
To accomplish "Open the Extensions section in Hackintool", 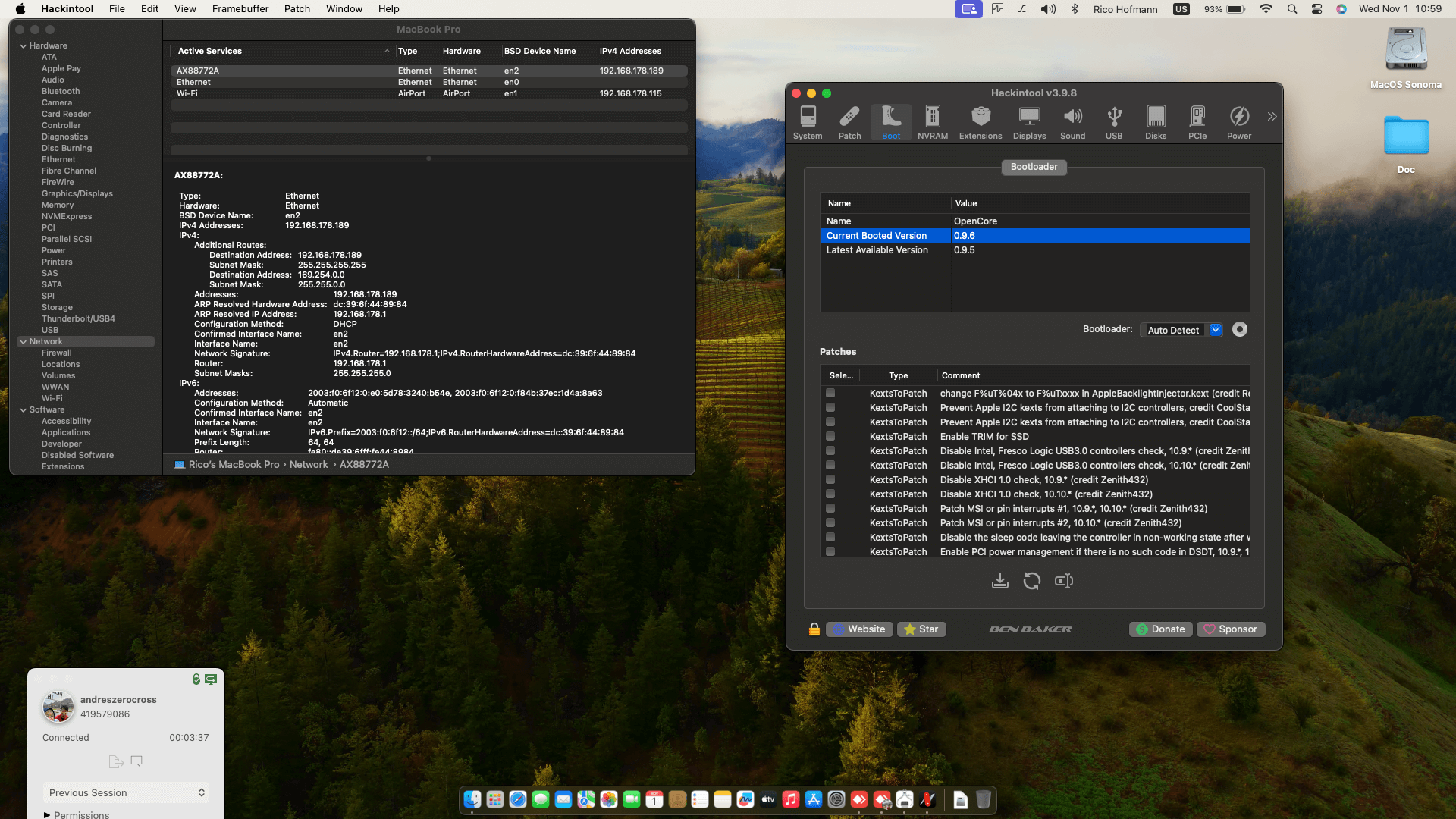I will 981,122.
